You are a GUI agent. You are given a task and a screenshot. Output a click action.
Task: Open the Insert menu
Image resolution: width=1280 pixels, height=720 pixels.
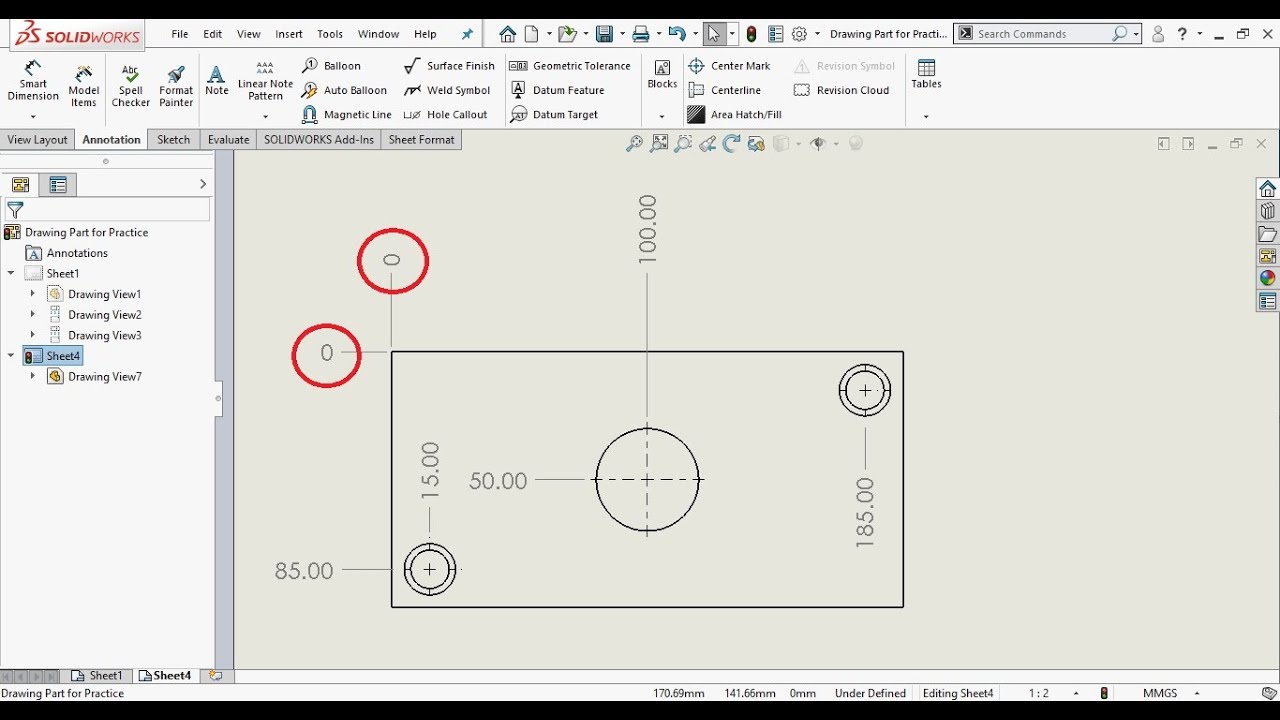point(289,34)
